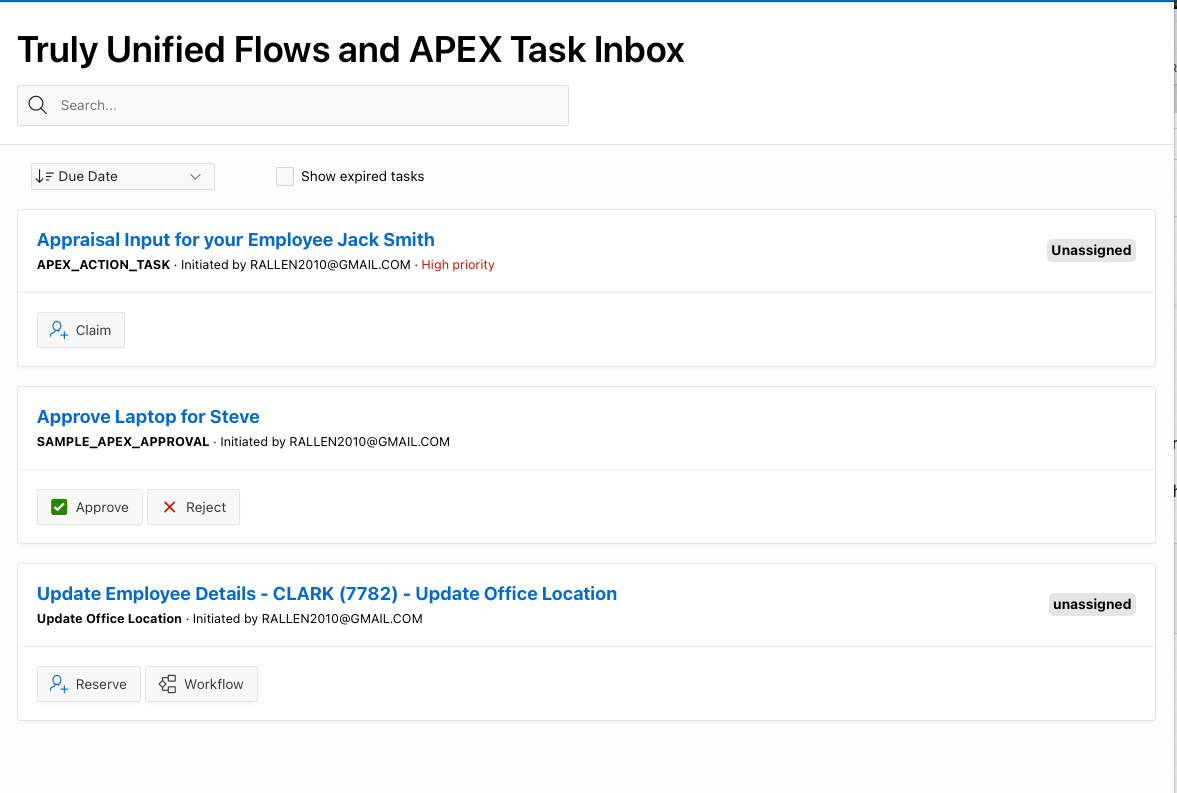Click the person-plus icon on Reserve
1177x793 pixels.
(x=59, y=684)
